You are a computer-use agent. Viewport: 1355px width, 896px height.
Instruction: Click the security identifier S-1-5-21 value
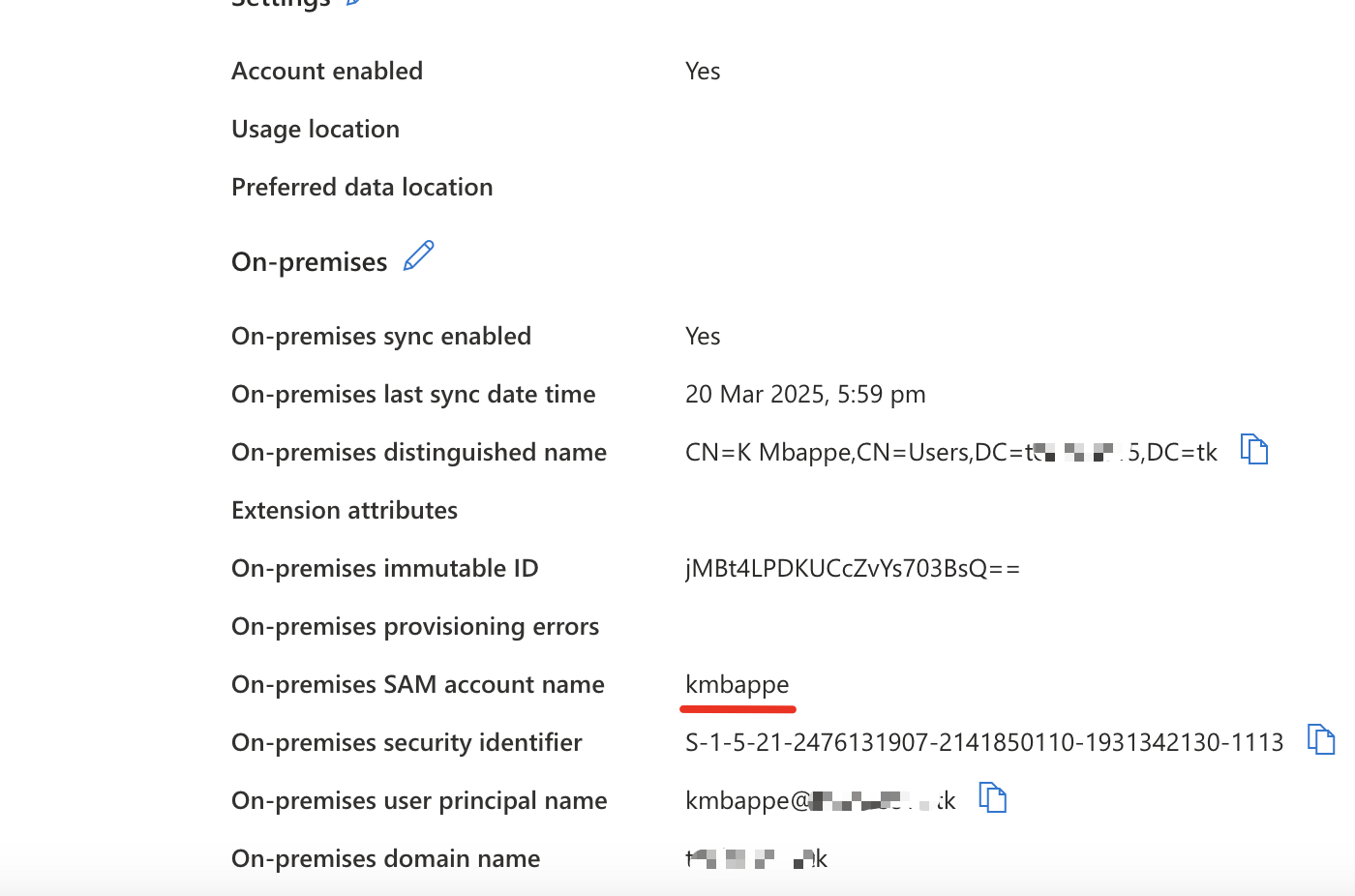pos(984,742)
